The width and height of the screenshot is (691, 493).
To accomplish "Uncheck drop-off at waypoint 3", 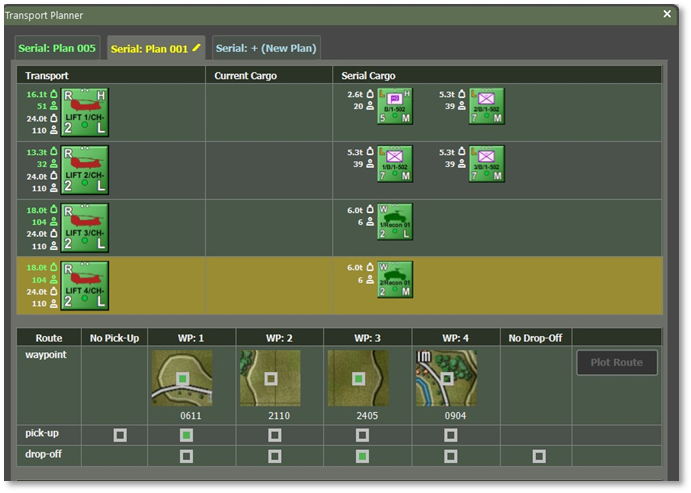I will [361, 456].
